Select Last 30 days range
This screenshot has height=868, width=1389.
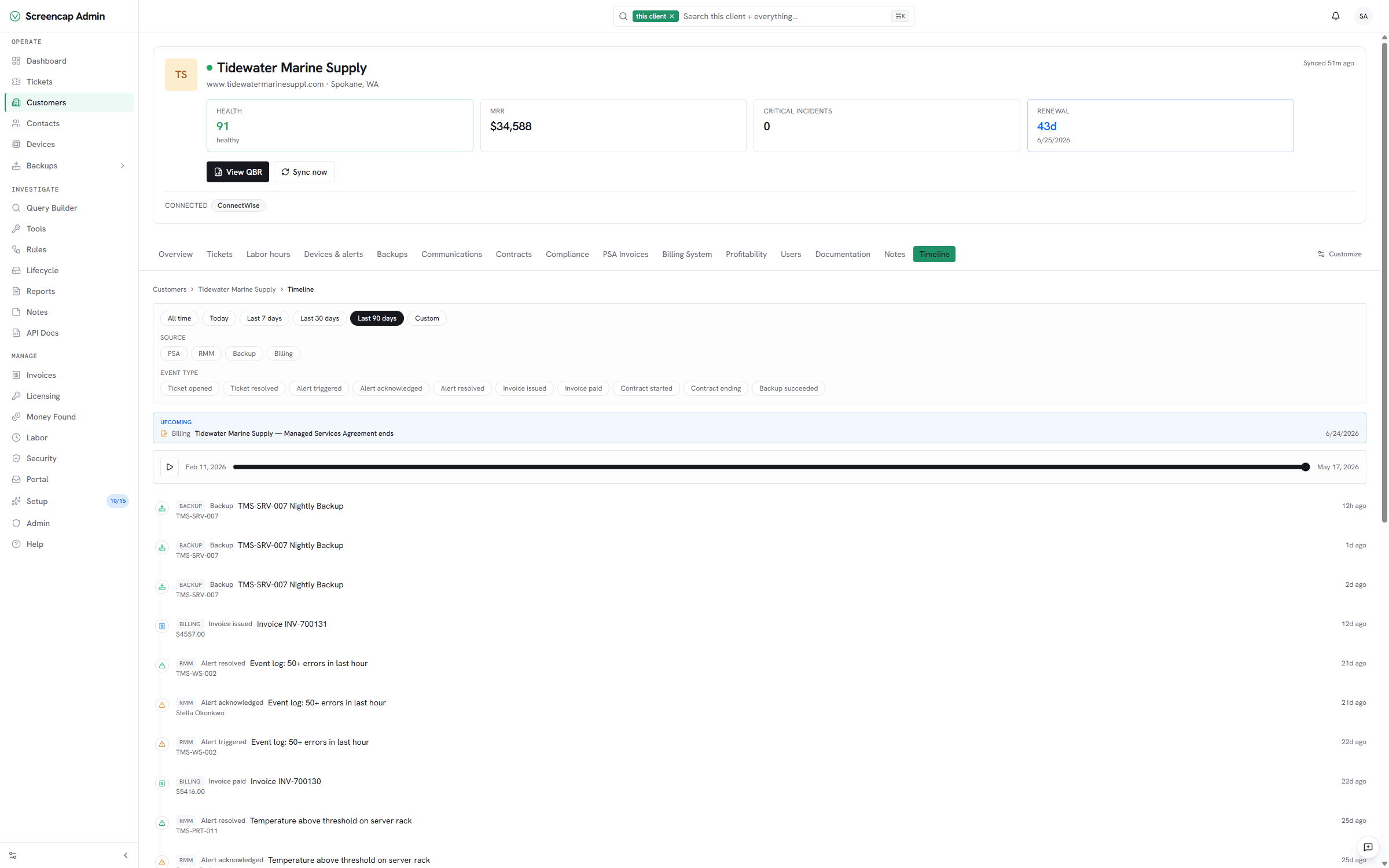(x=319, y=318)
